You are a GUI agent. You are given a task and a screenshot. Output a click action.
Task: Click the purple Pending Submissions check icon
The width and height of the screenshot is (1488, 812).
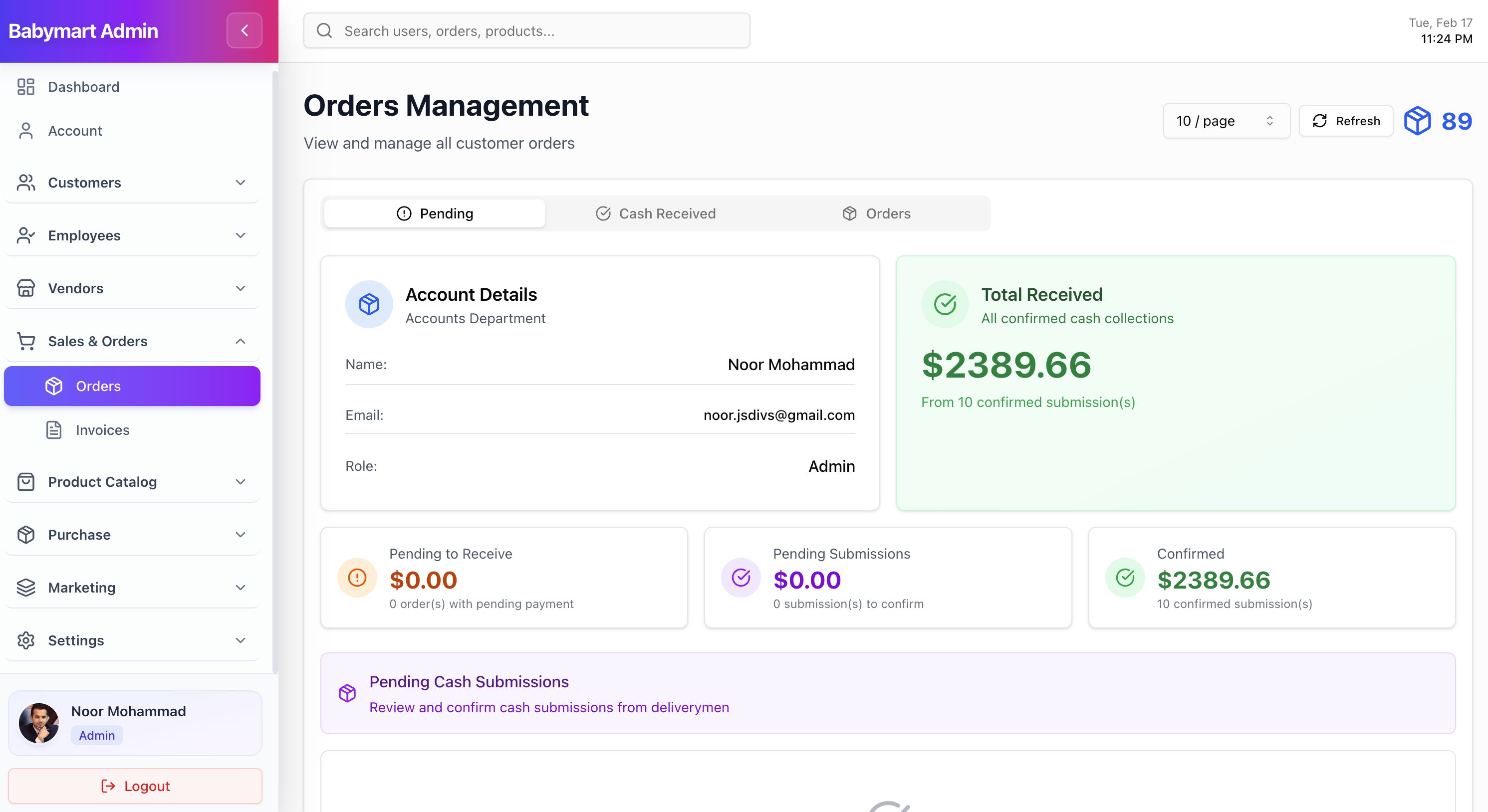[741, 577]
